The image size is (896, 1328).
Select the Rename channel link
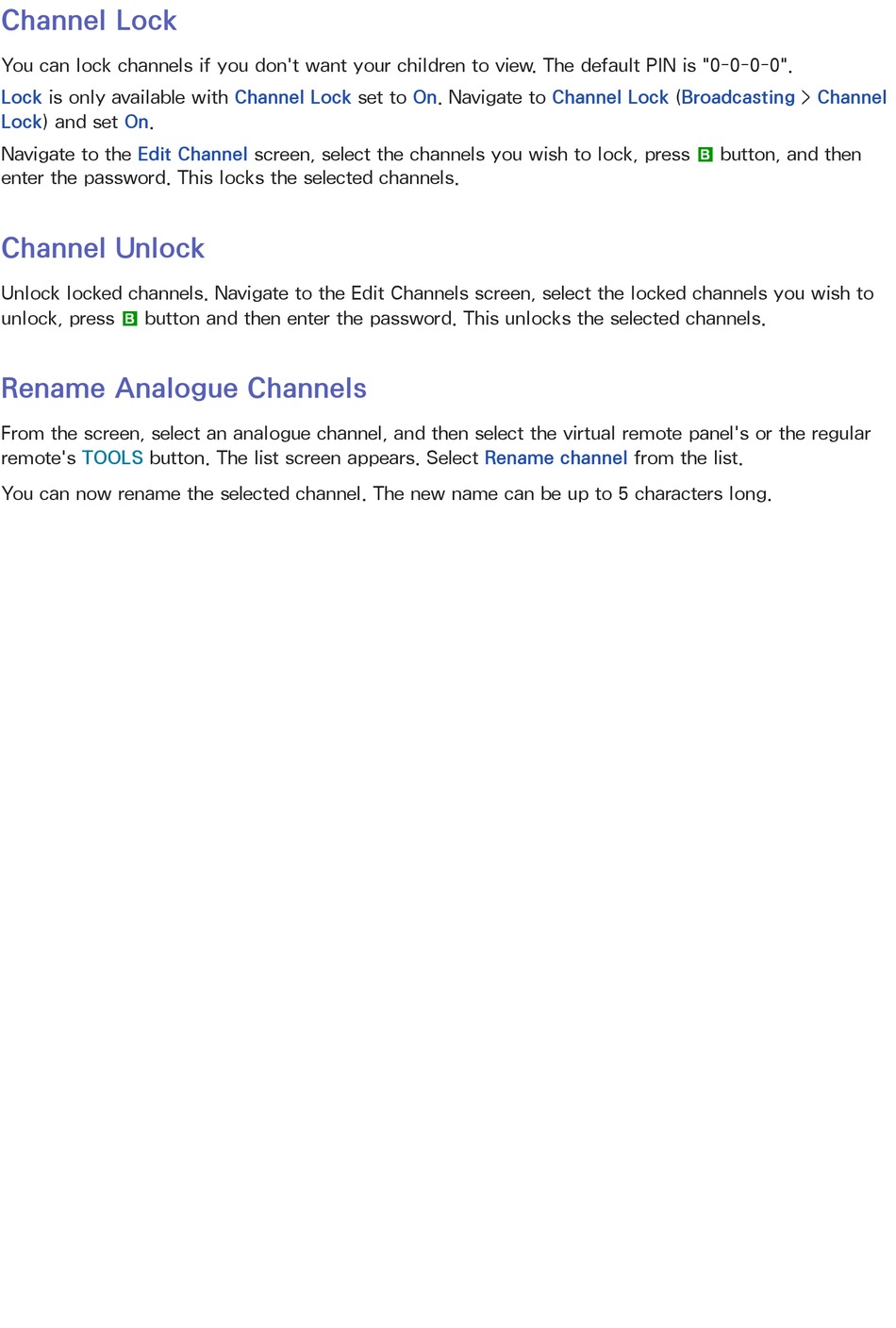point(556,457)
